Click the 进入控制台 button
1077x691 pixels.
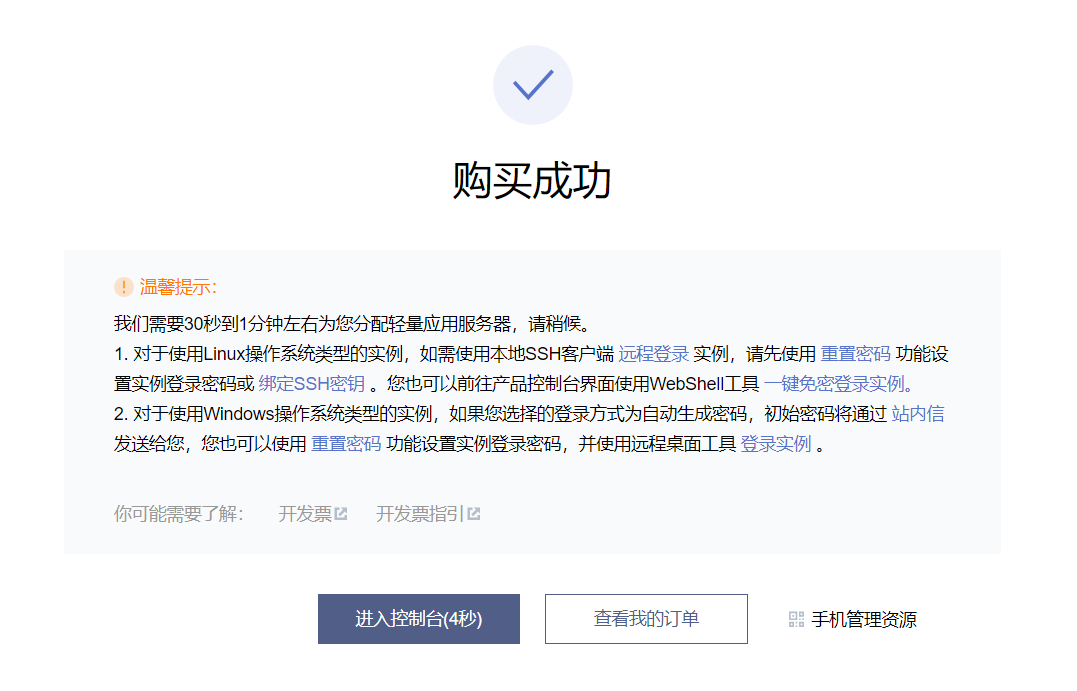pos(418,618)
